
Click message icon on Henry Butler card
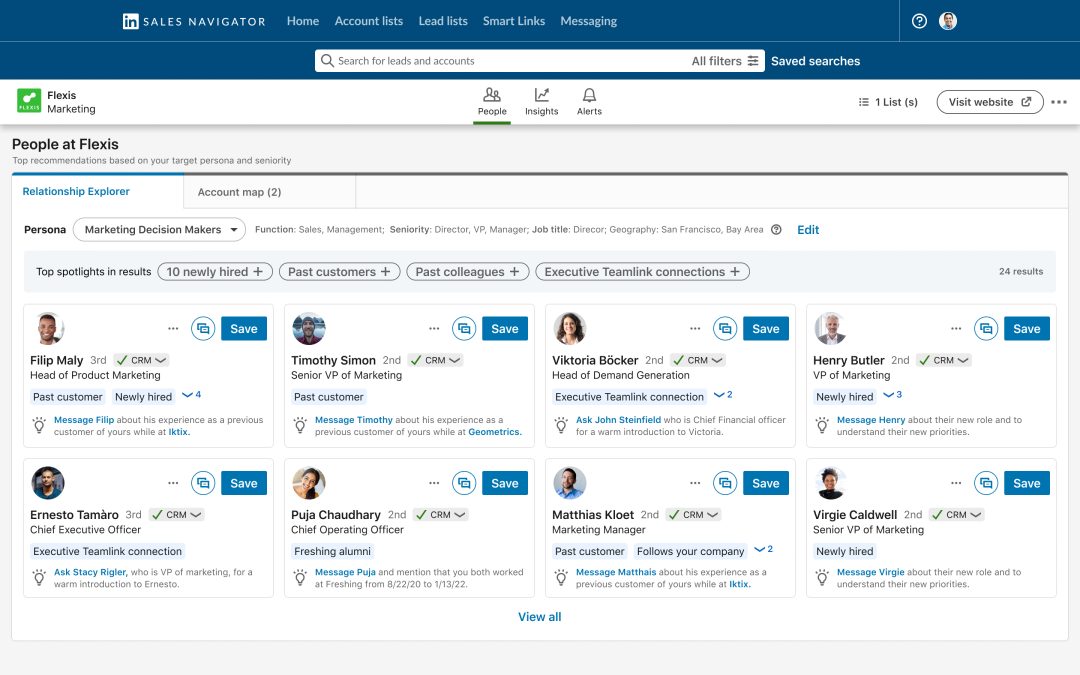coord(986,329)
